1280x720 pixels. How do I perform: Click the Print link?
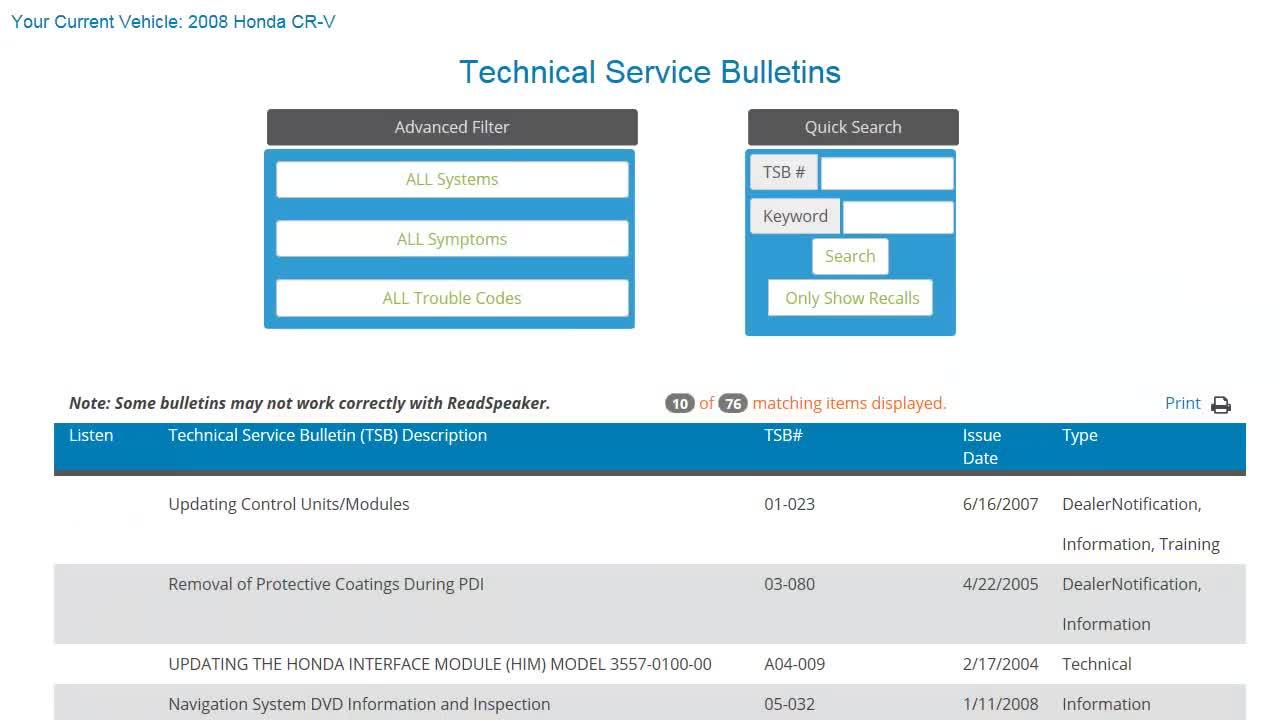tap(1182, 403)
